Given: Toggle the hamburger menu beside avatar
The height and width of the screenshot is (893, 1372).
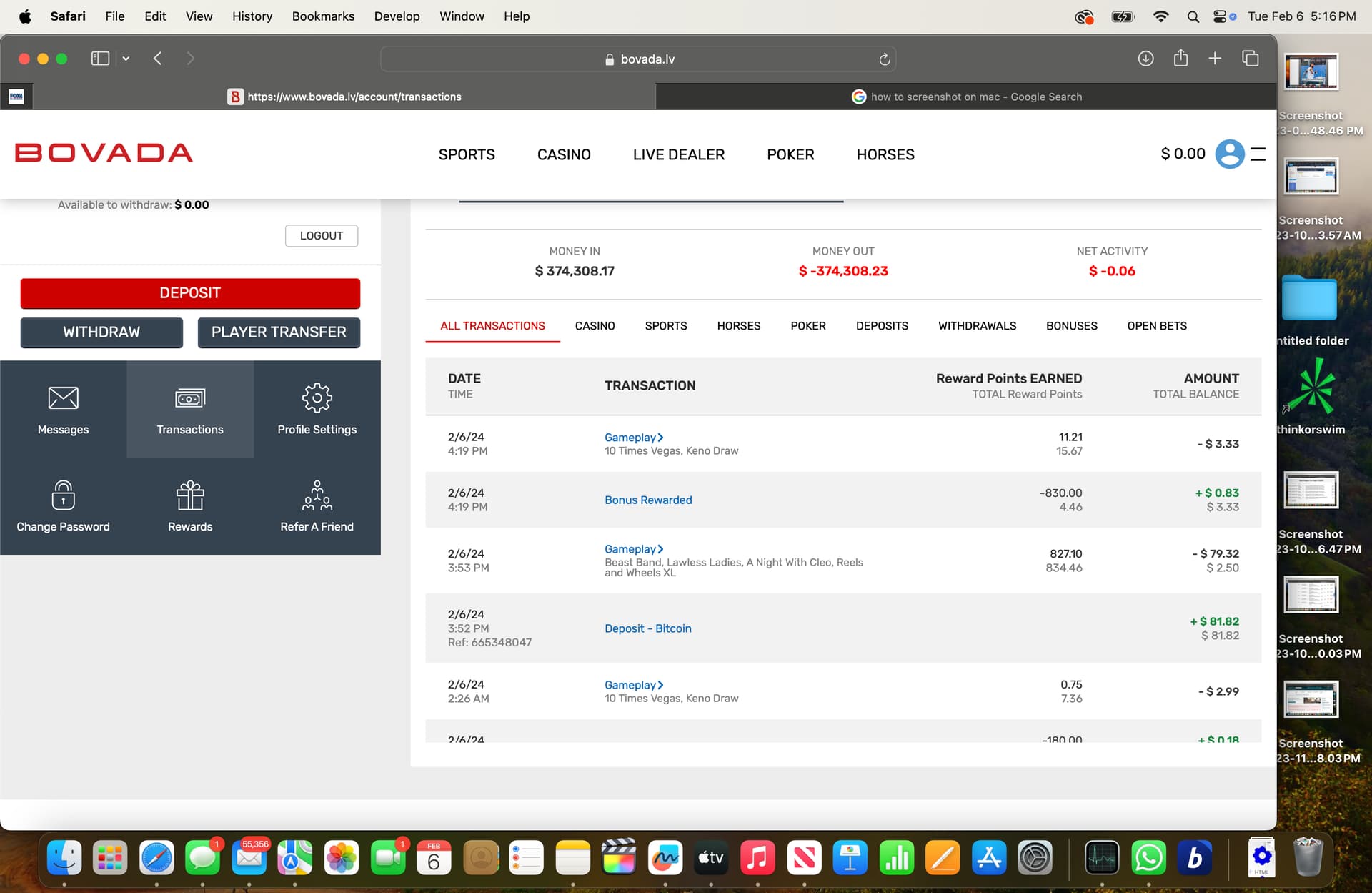Looking at the screenshot, I should tap(1258, 154).
